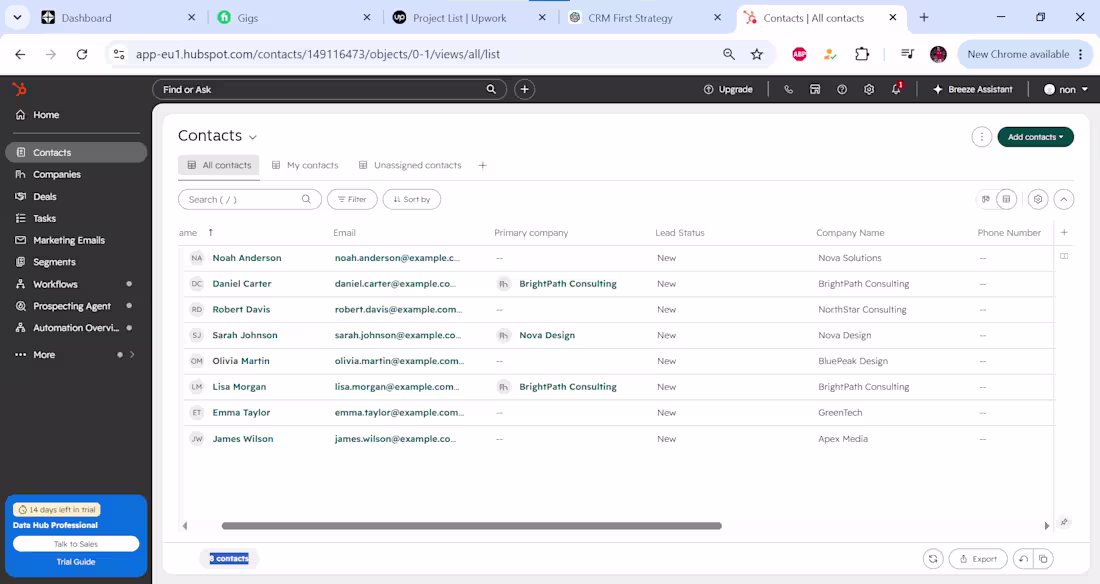Open the Noah Anderson contact record
Image resolution: width=1100 pixels, height=584 pixels.
(x=247, y=258)
